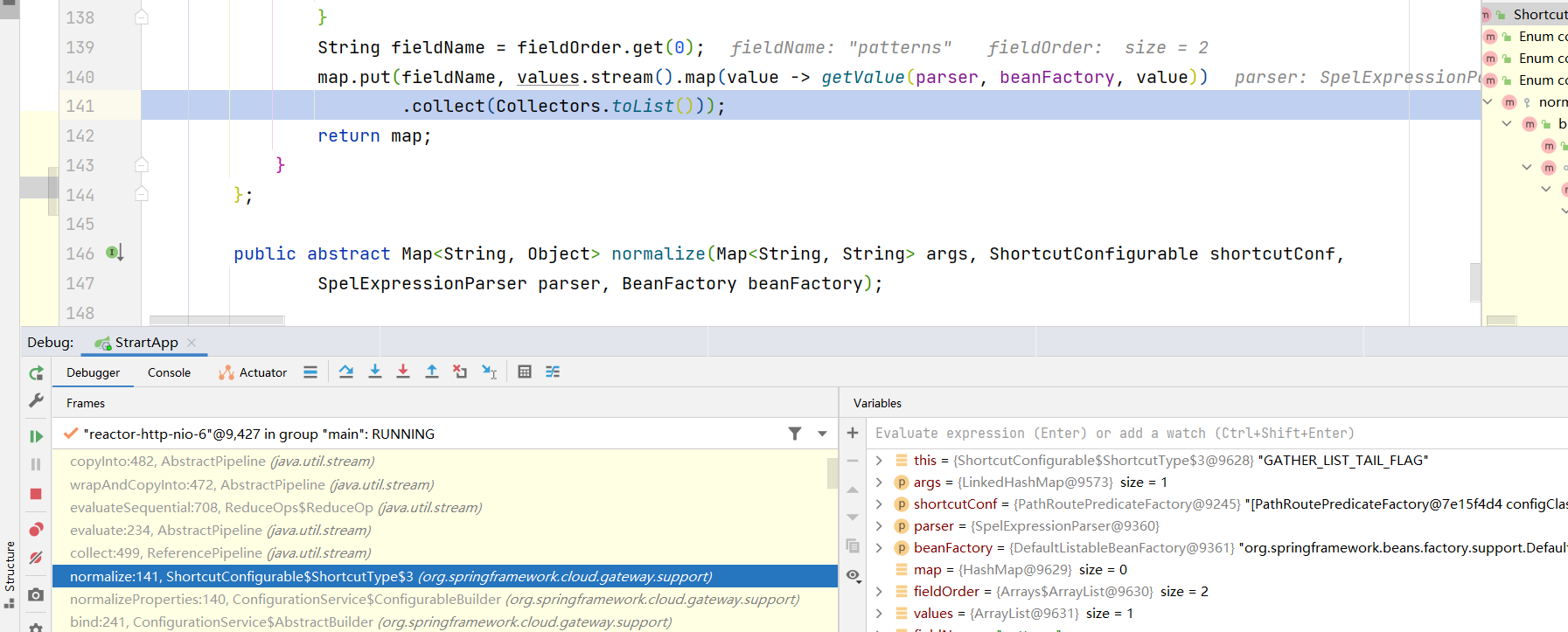Toggle mute breakpoints
Image resolution: width=1568 pixels, height=632 pixels.
[36, 557]
